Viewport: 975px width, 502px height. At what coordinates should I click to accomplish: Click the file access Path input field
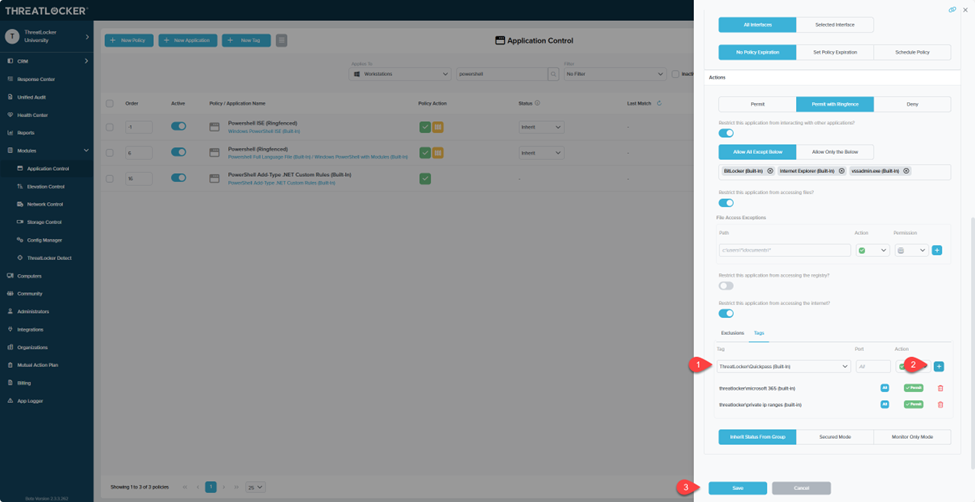coord(785,250)
